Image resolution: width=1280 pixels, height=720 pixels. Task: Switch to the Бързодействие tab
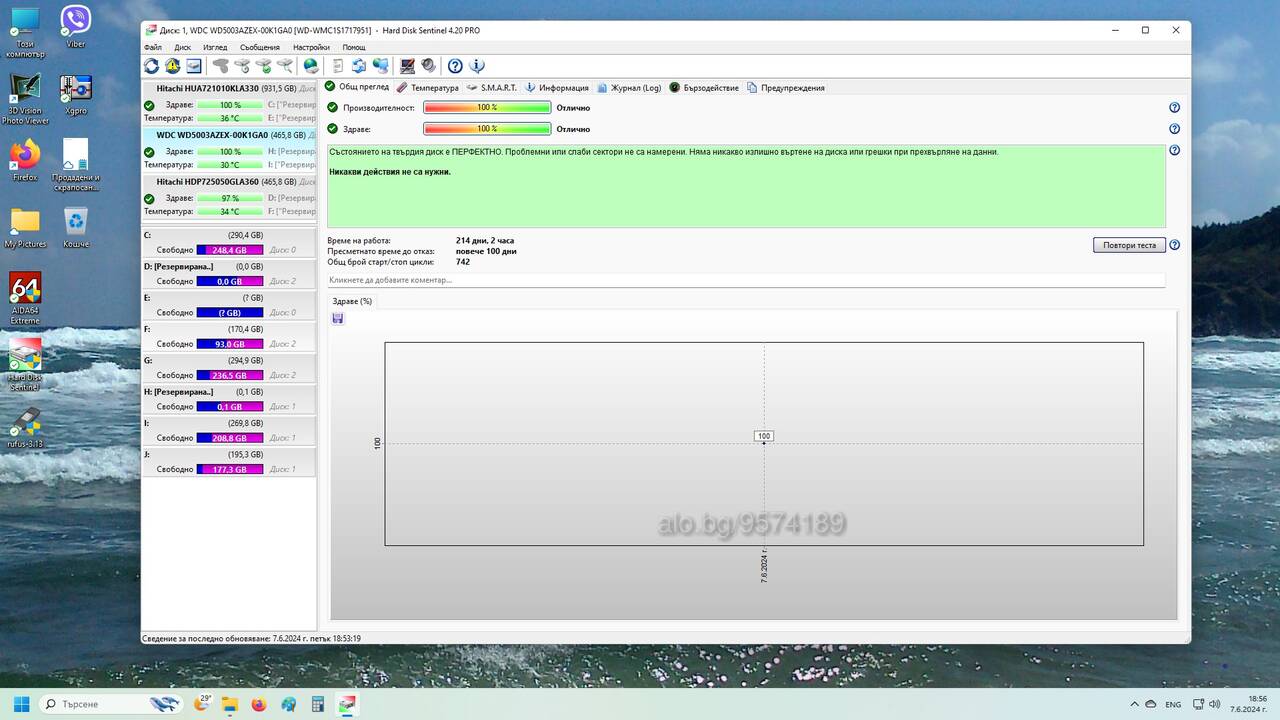[704, 88]
